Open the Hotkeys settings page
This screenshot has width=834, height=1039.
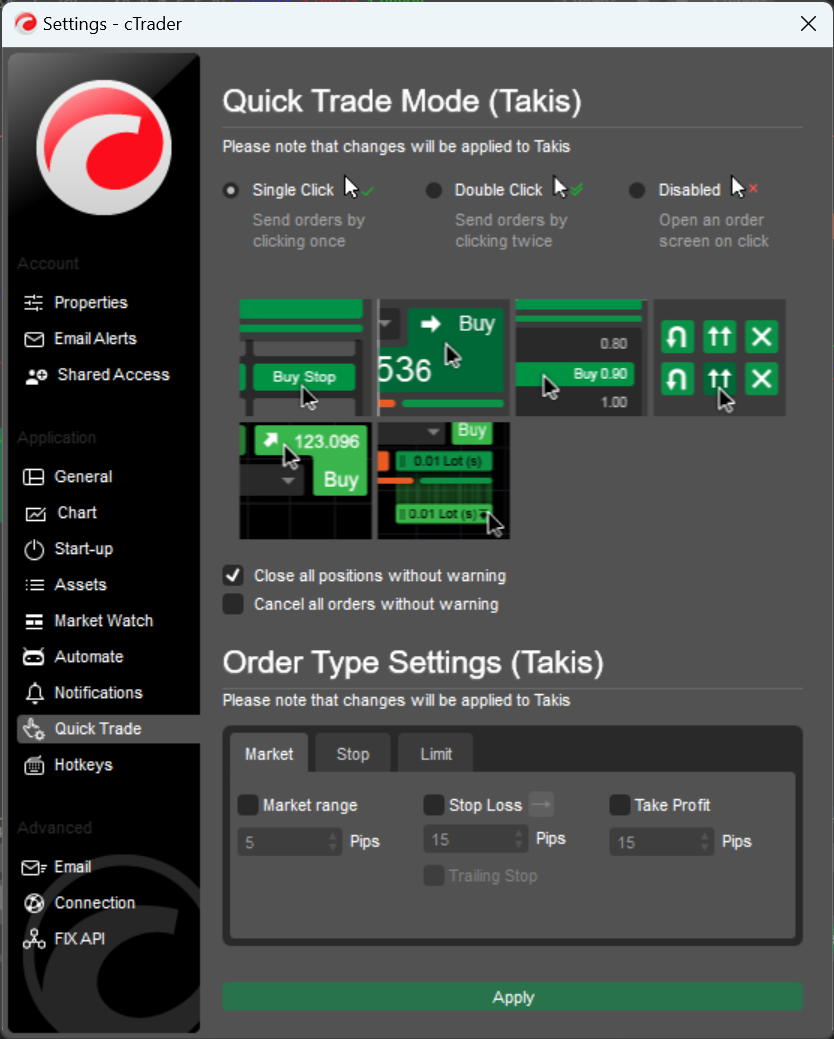tap(83, 765)
